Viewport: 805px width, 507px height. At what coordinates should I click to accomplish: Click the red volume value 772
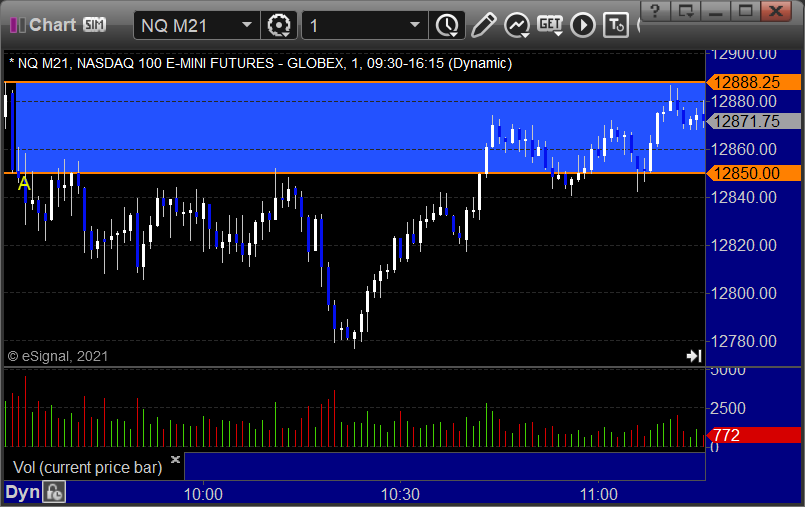[x=754, y=435]
